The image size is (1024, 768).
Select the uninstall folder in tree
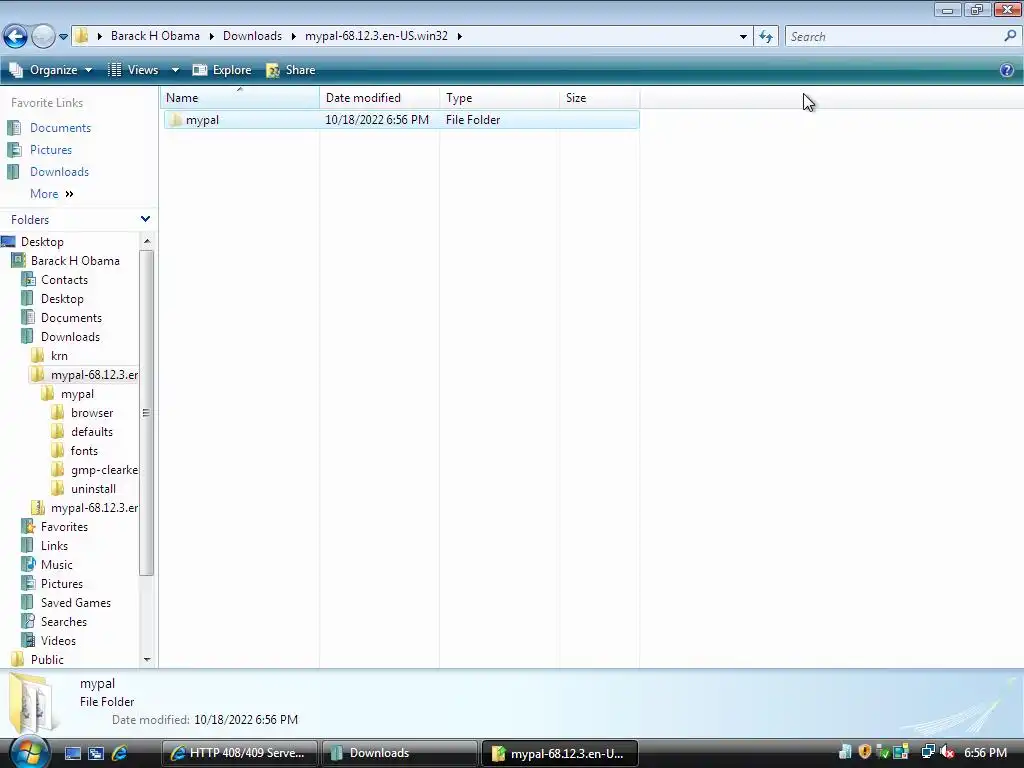[93, 488]
